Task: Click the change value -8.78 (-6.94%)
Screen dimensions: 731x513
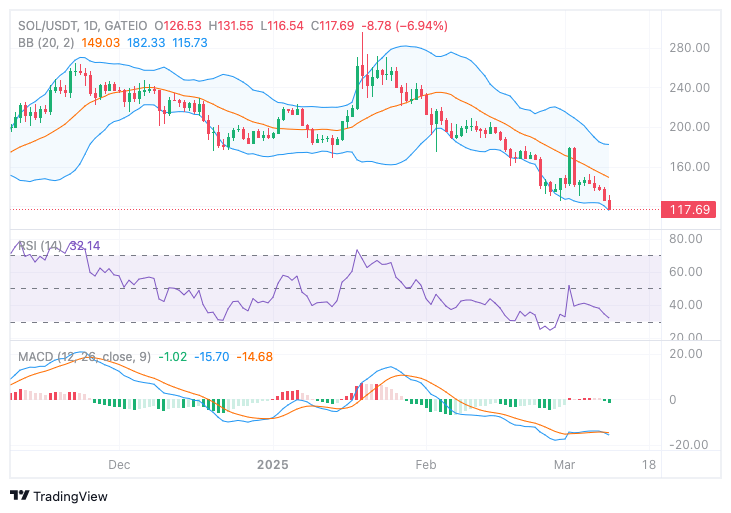Action: (x=405, y=26)
